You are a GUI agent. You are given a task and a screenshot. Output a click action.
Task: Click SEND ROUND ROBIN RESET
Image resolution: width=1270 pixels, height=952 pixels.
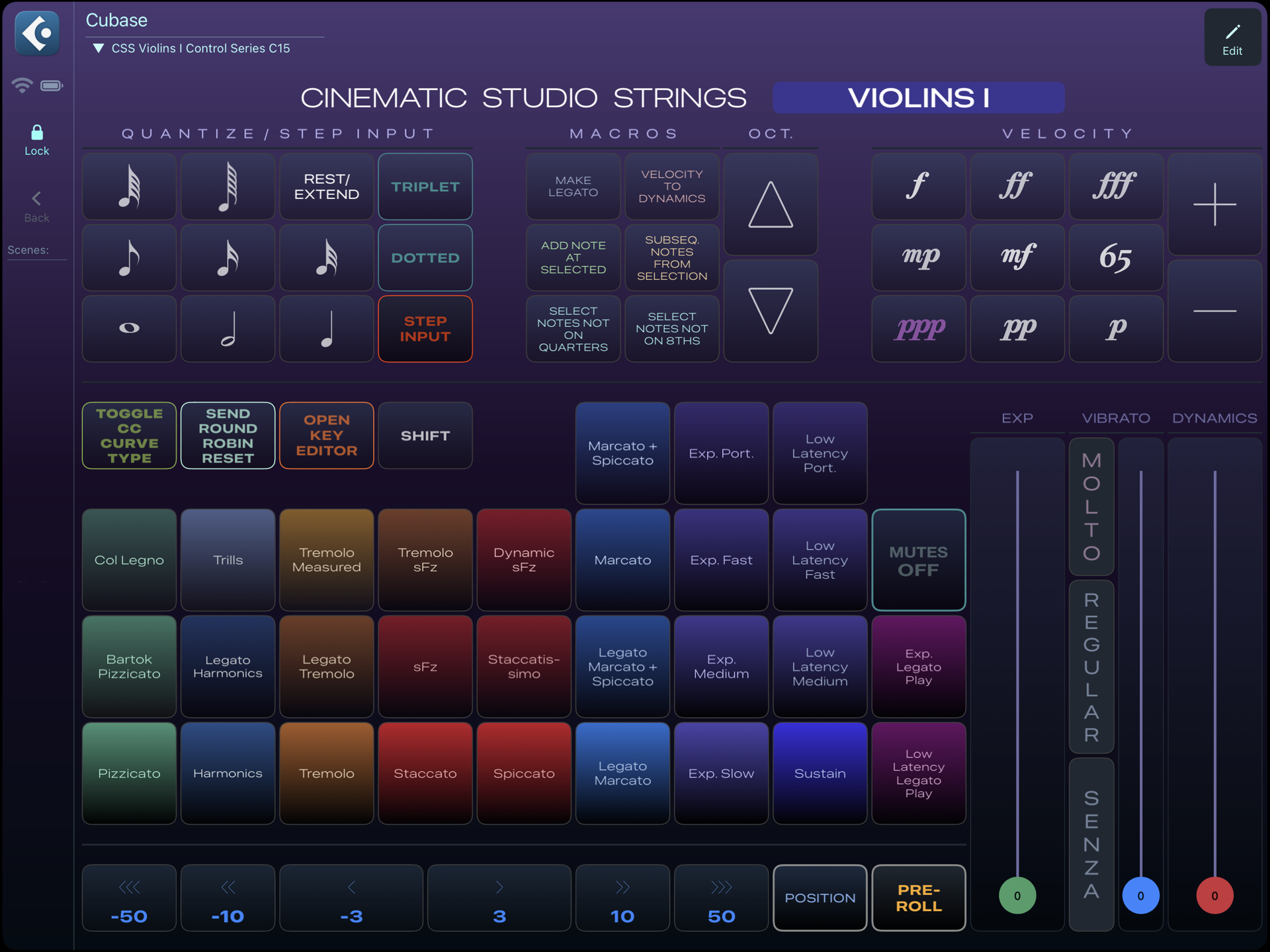(x=228, y=435)
